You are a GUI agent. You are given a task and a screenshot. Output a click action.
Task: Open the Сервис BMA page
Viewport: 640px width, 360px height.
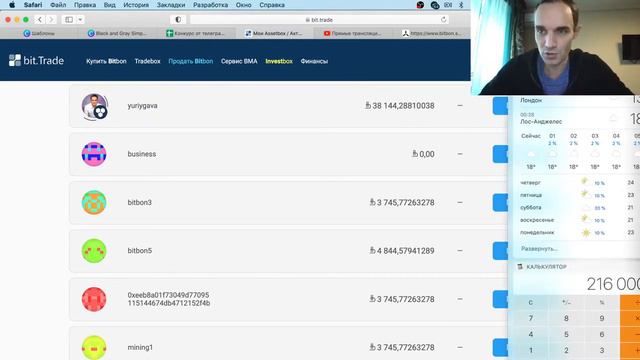coord(239,61)
